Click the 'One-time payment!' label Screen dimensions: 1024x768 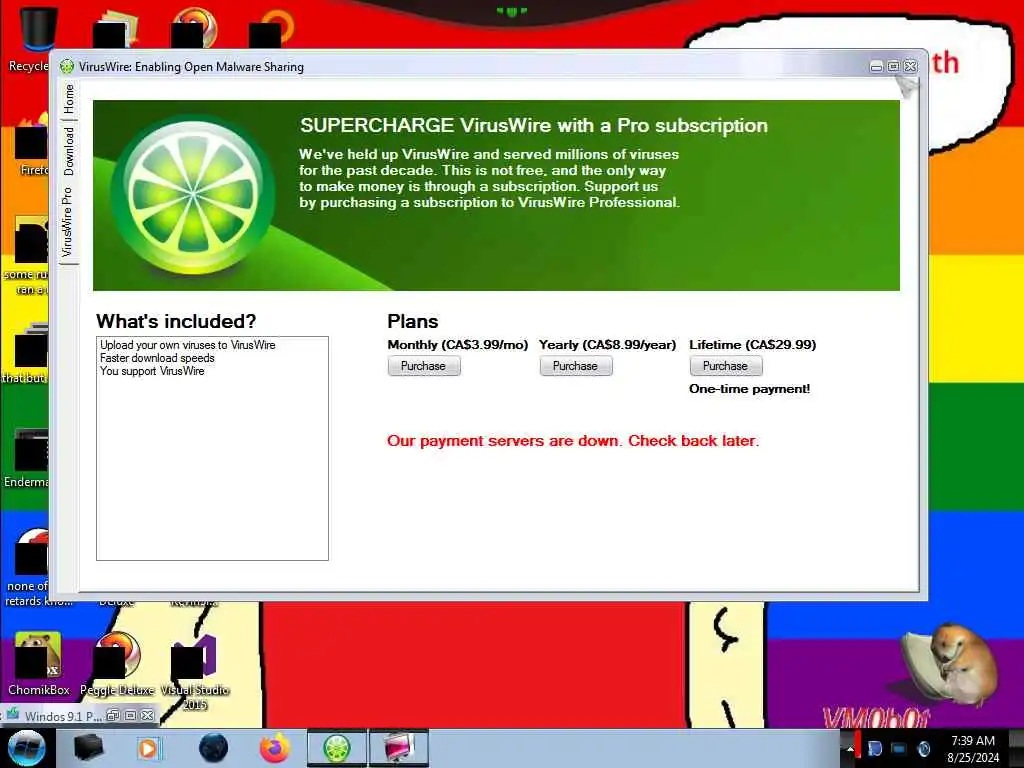(x=749, y=389)
